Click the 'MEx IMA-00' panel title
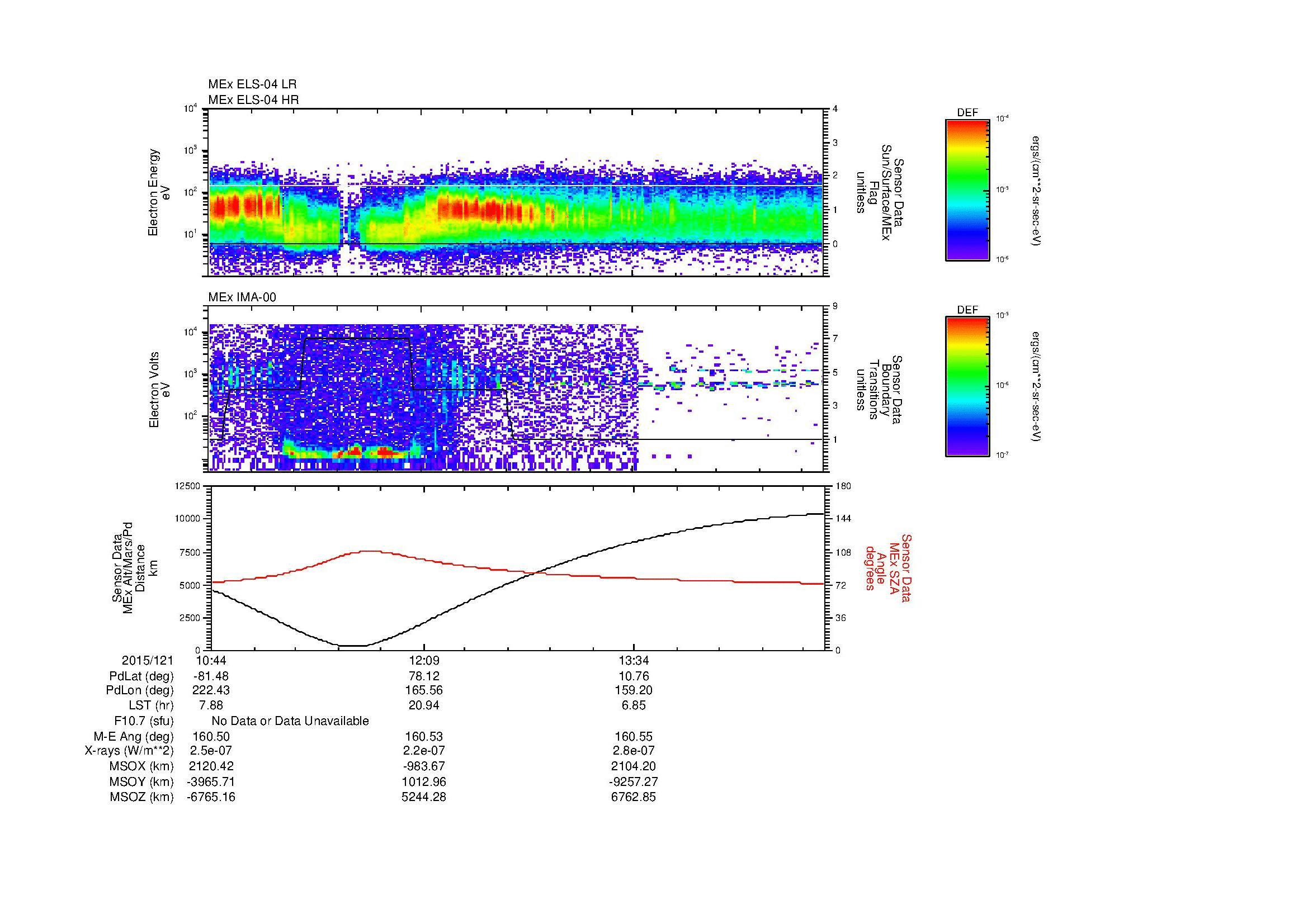This screenshot has width=1308, height=924. 242,297
